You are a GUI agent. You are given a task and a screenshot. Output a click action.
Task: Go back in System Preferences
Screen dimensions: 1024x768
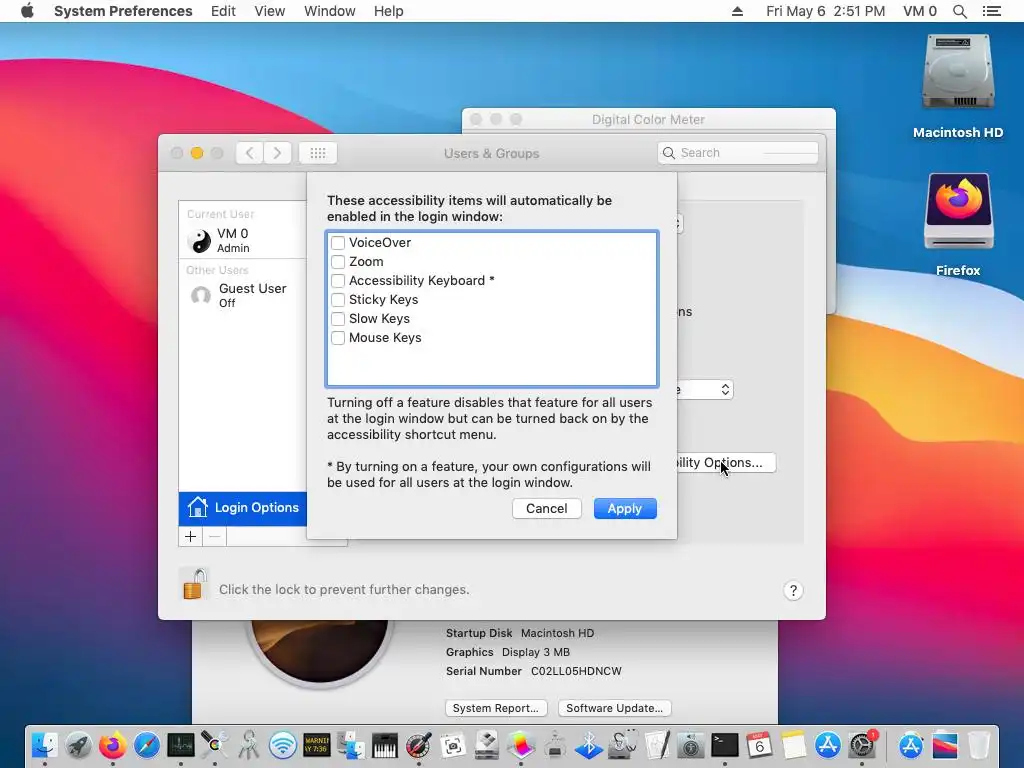[x=249, y=153]
